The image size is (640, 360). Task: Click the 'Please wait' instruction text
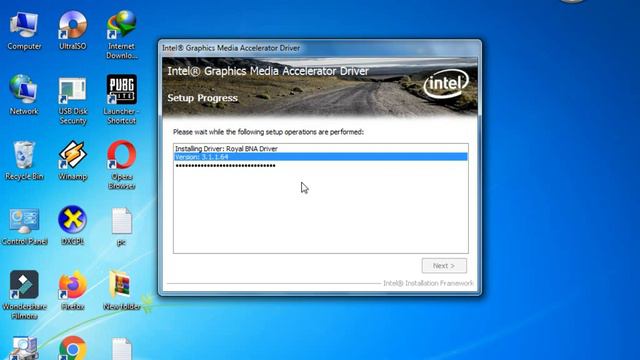click(268, 132)
